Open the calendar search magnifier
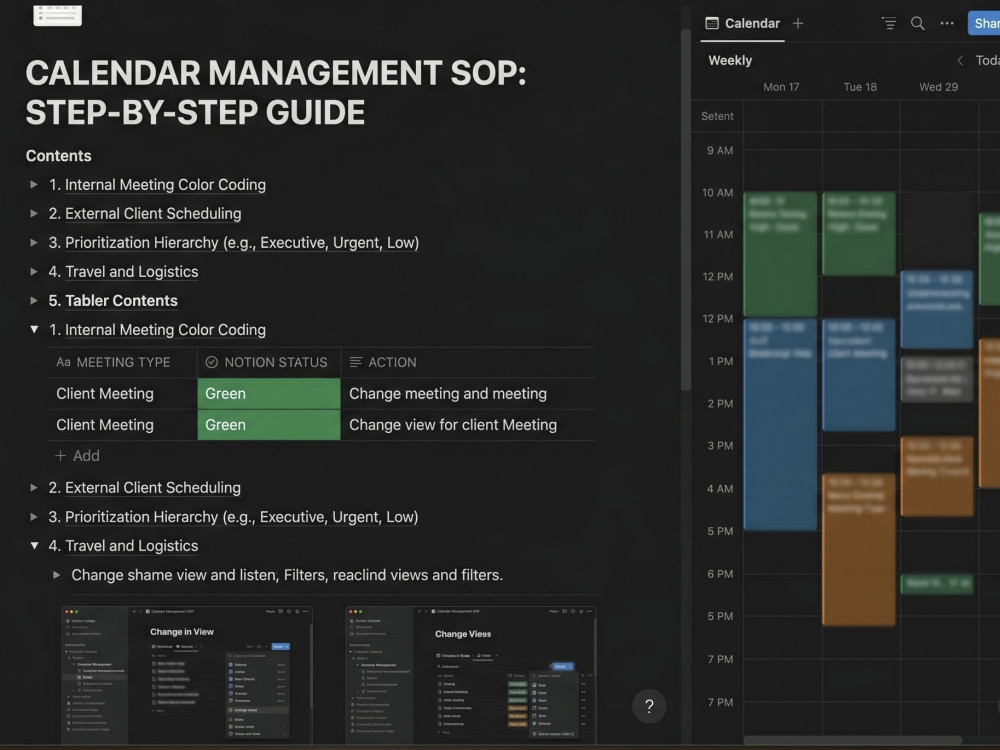The image size is (1000, 750). click(918, 24)
